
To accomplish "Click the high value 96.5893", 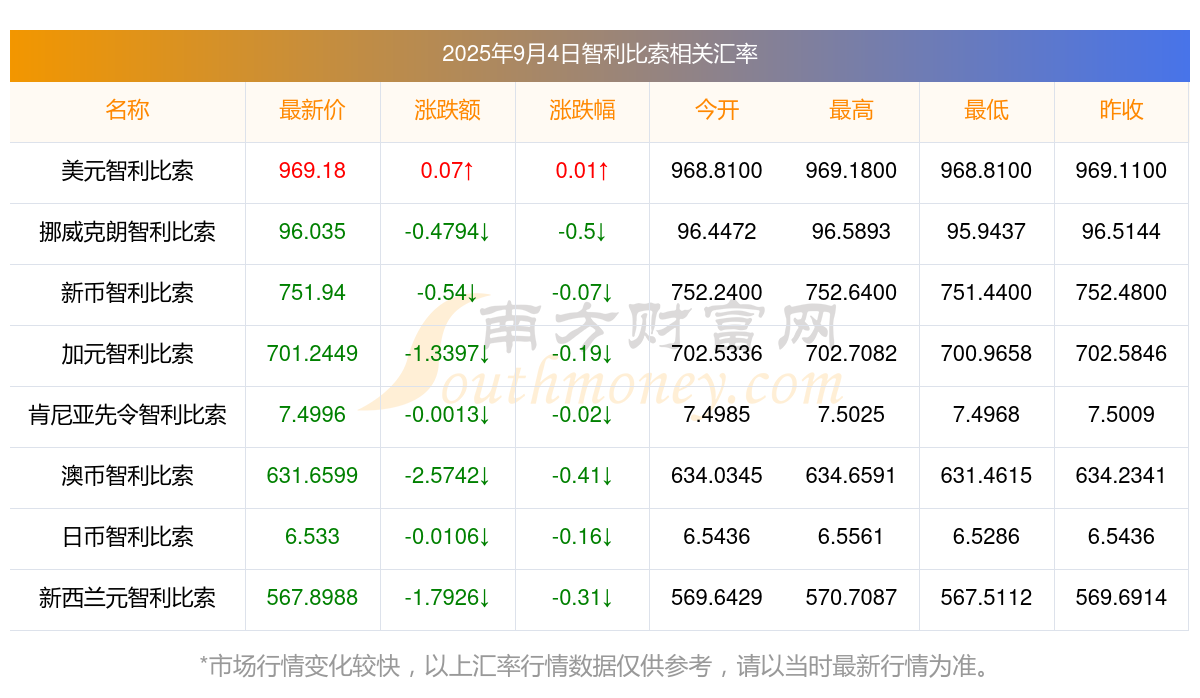I will click(x=851, y=232).
